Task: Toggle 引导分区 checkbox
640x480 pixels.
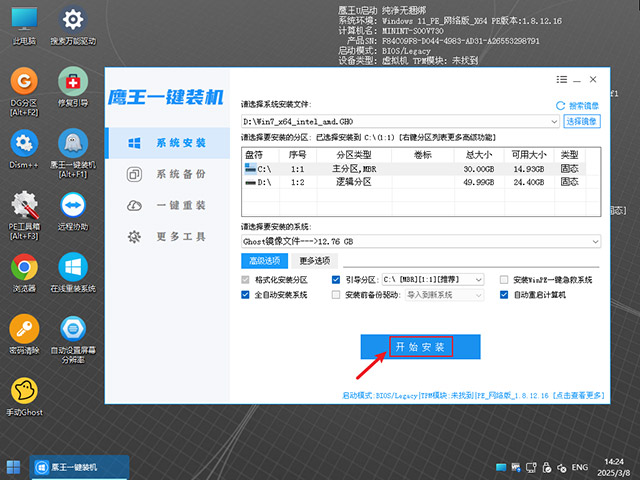Action: (x=336, y=280)
